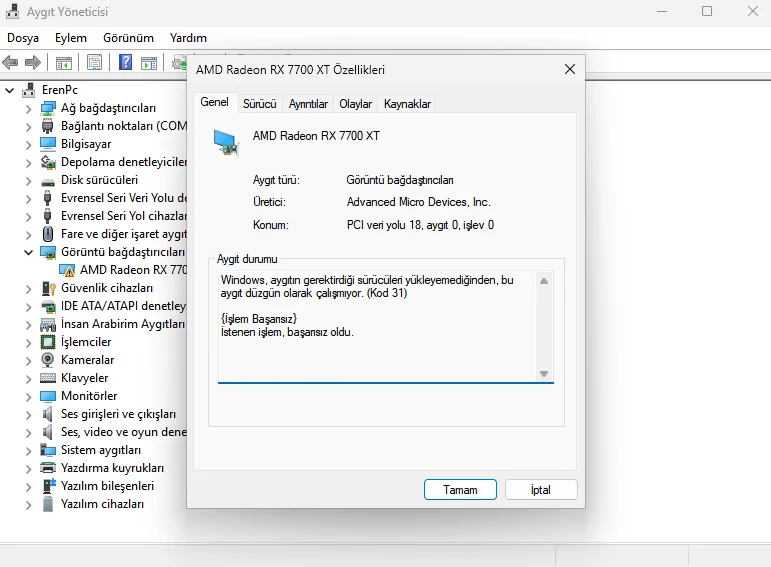
Task: Click the İşlemciler processor icon
Action: (48, 342)
